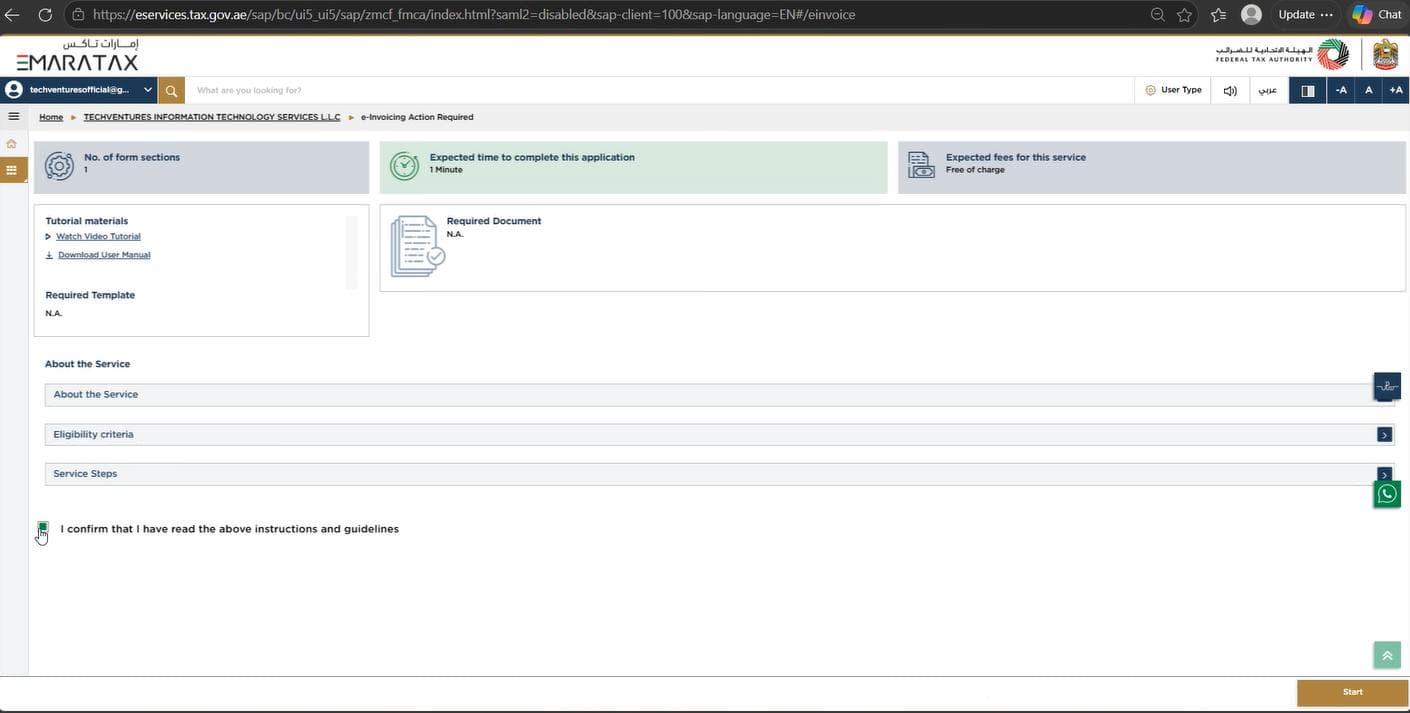Bookmark this page with star icon
Screen dimensions: 1410x713
click(1185, 15)
